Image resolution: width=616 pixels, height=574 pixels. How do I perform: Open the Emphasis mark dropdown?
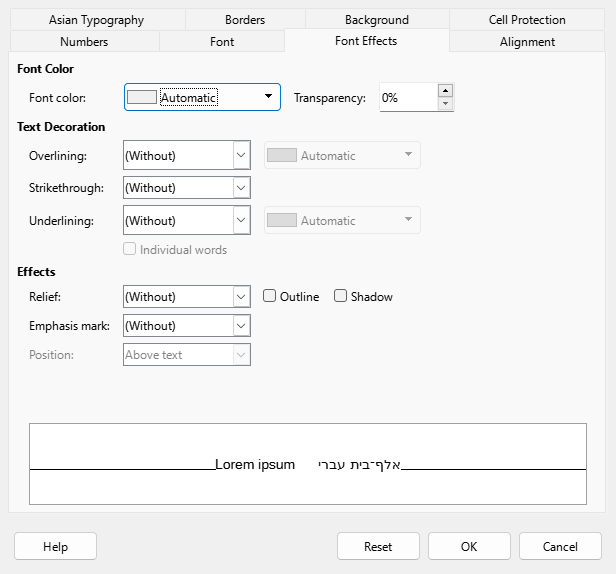tap(241, 326)
